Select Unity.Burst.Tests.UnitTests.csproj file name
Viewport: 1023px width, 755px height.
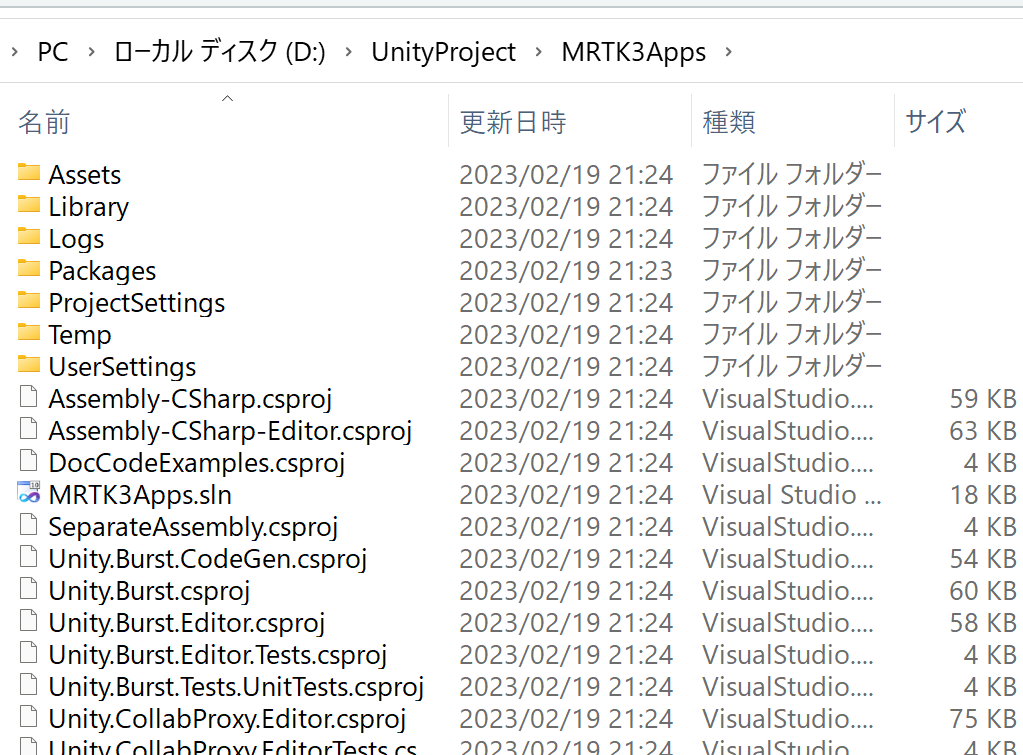[236, 686]
